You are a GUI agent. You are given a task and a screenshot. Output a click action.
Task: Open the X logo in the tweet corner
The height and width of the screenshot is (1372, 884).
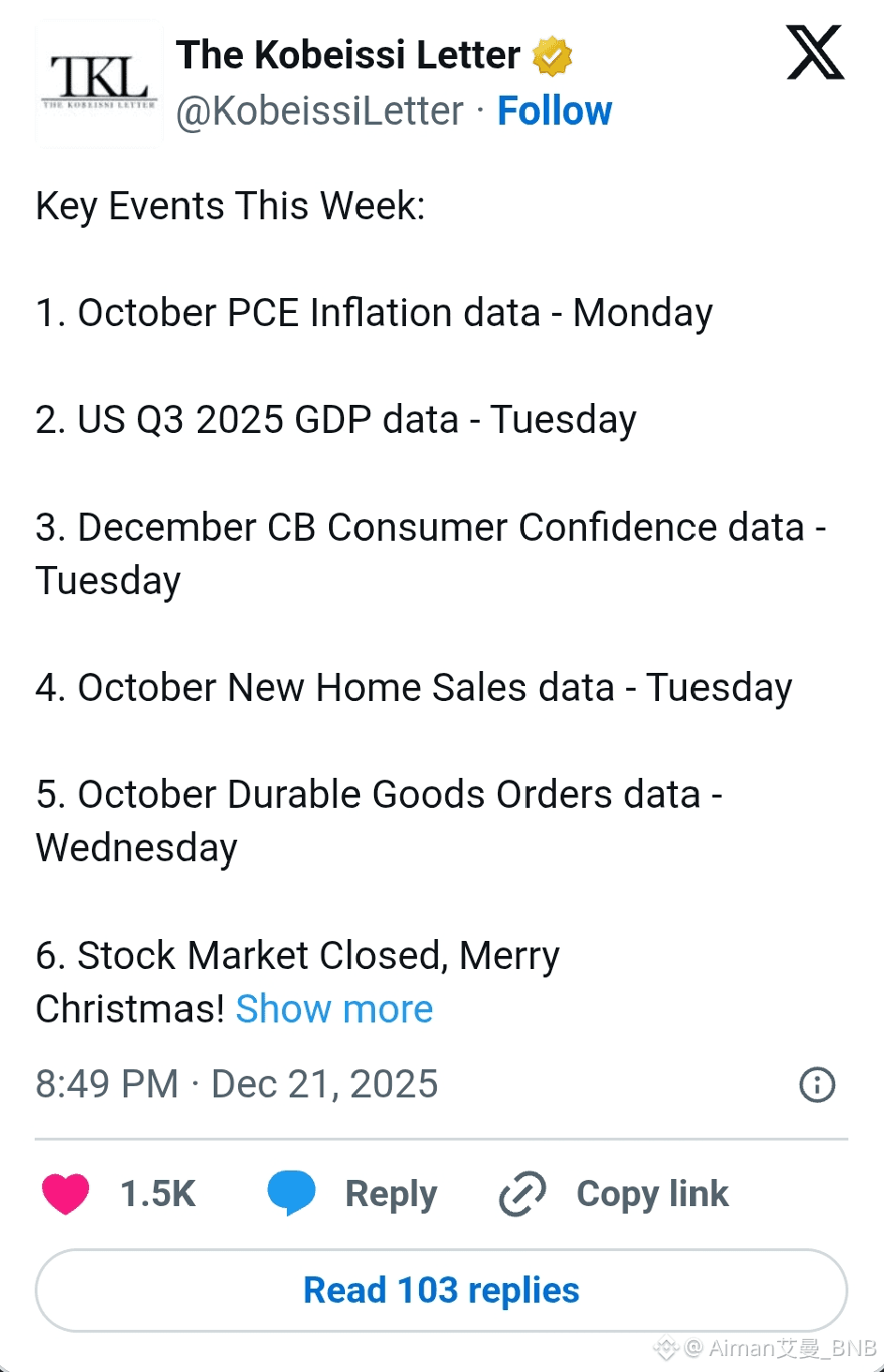tap(815, 53)
